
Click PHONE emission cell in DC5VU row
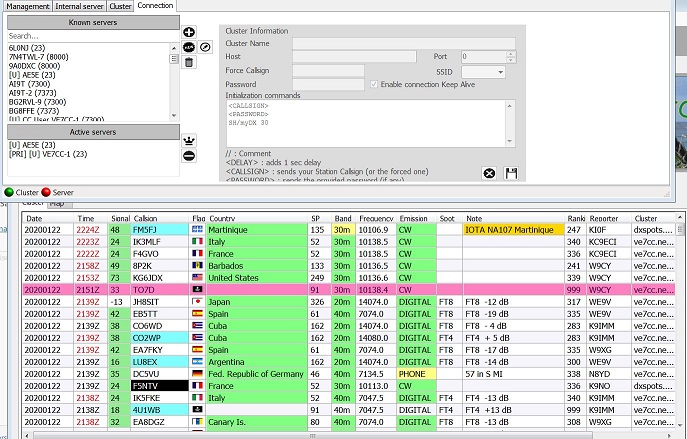416,374
